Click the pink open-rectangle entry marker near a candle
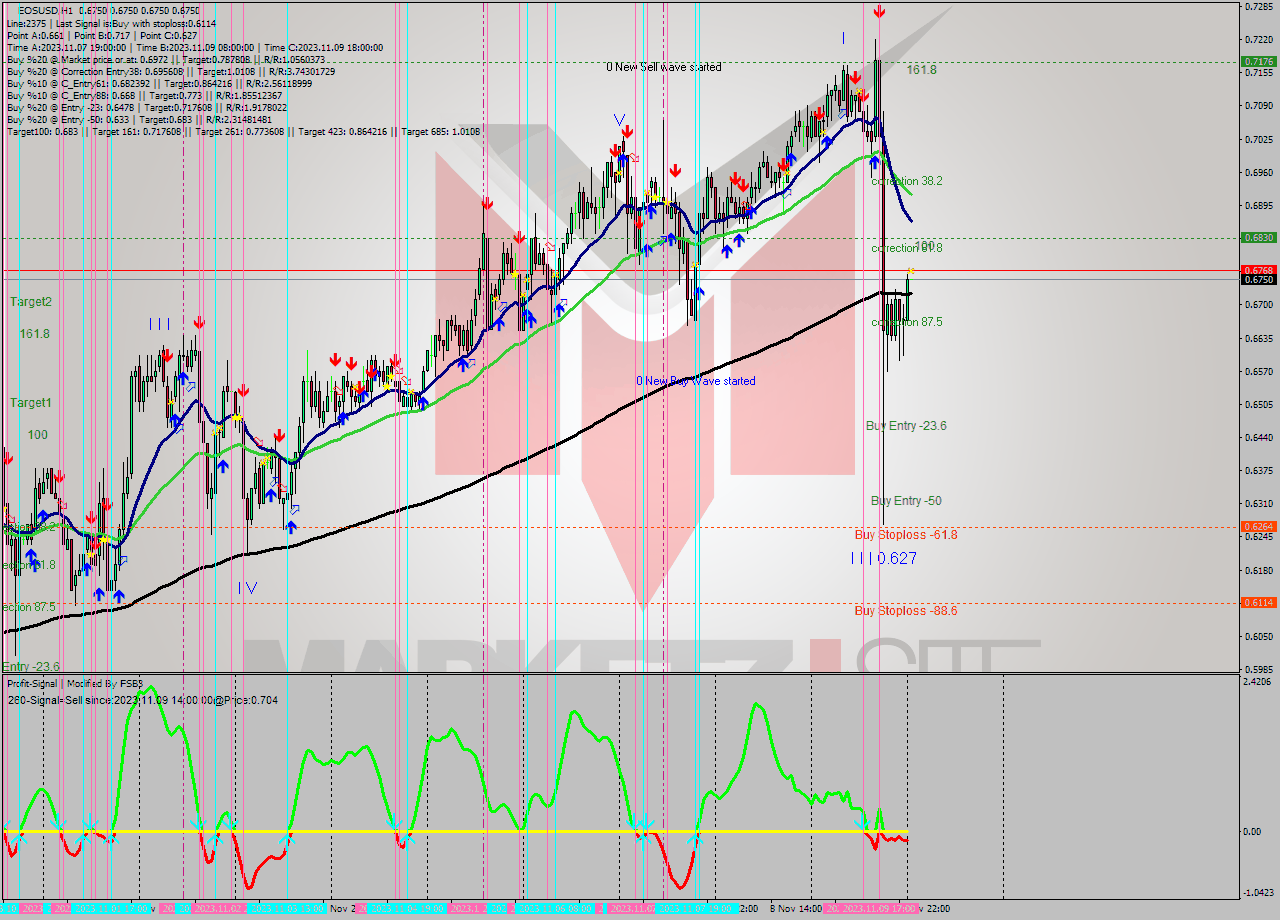The width and height of the screenshot is (1280, 920). [x=404, y=380]
